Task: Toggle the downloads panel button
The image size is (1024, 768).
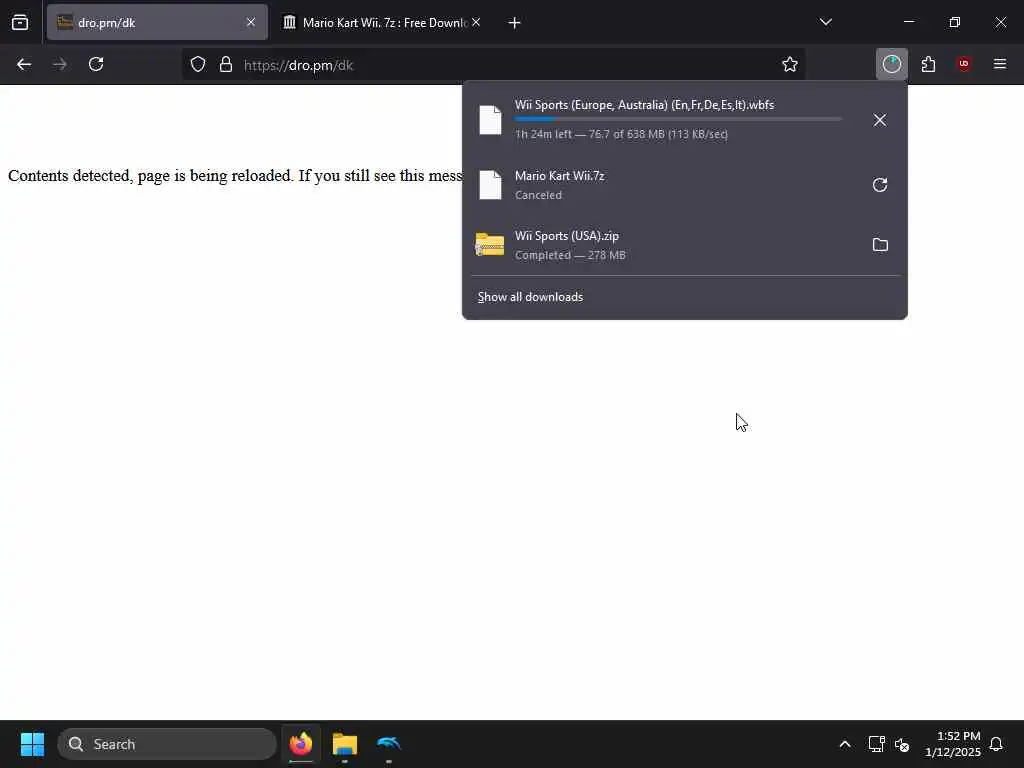Action: 891,64
